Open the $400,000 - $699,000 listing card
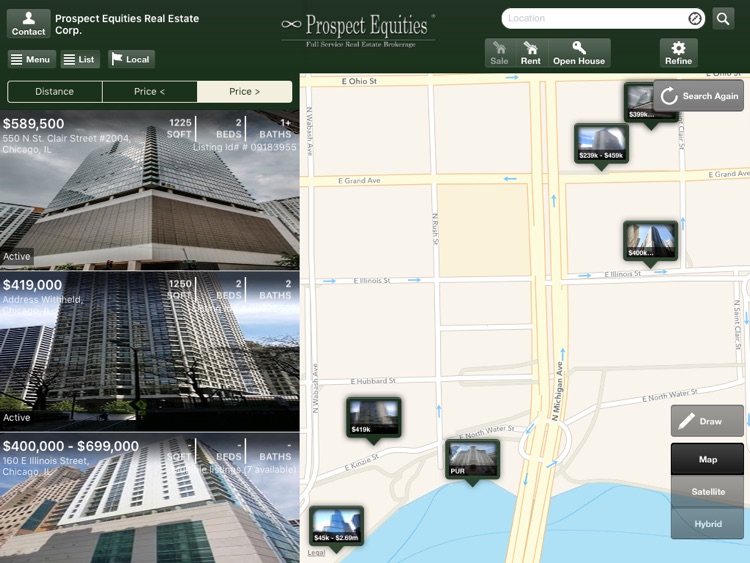The width and height of the screenshot is (750, 563). pos(150,498)
